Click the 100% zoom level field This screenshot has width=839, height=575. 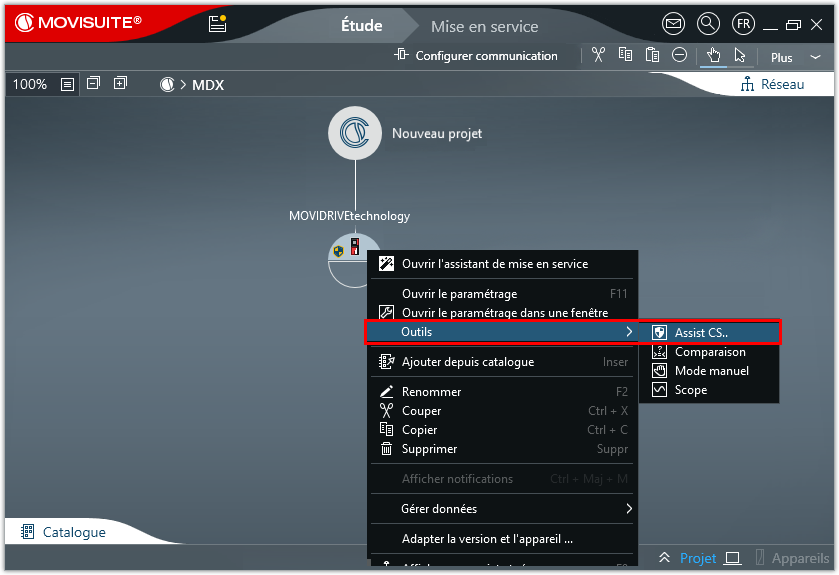[30, 85]
